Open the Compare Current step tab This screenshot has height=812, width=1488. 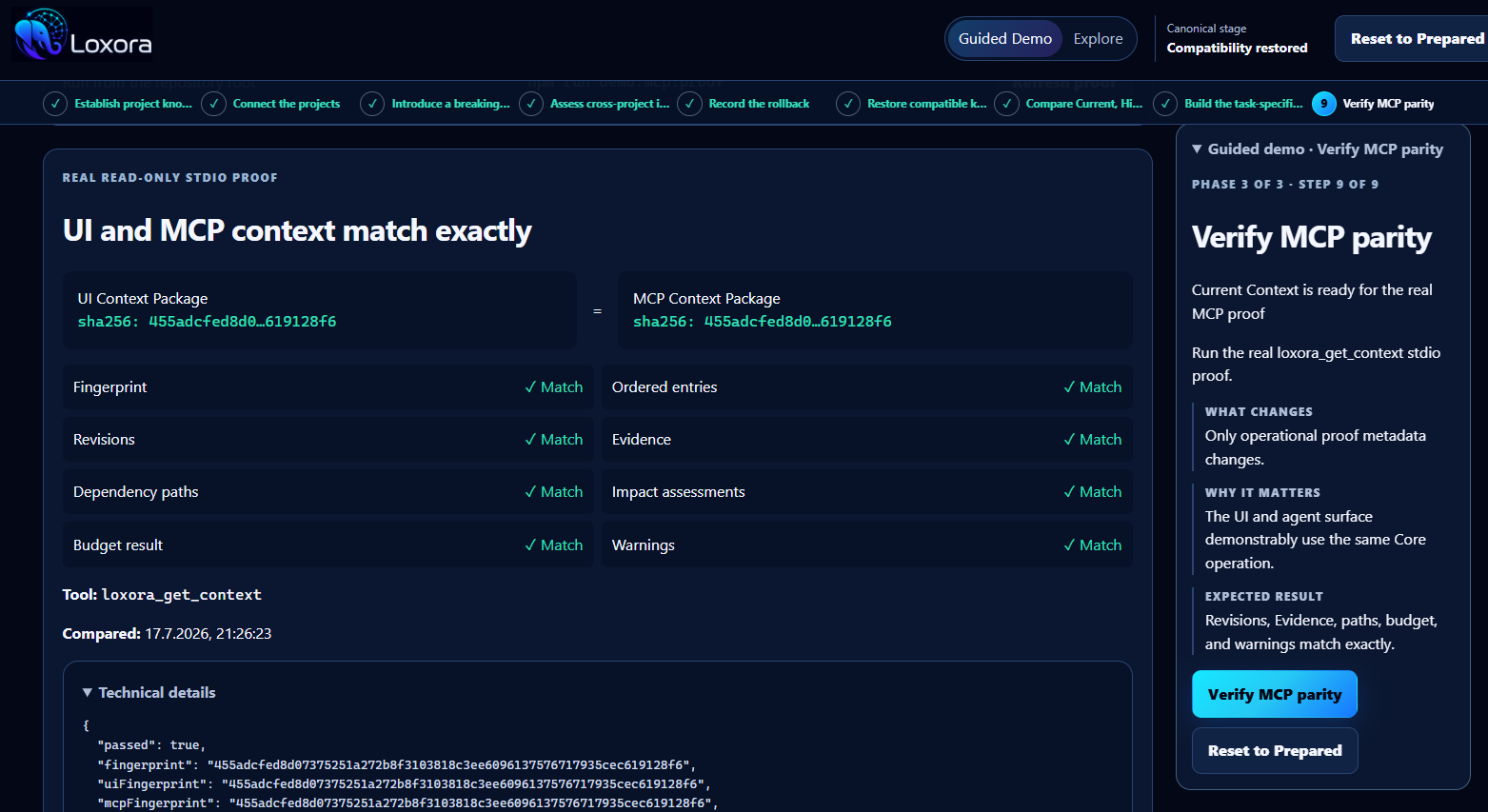tap(1070, 104)
